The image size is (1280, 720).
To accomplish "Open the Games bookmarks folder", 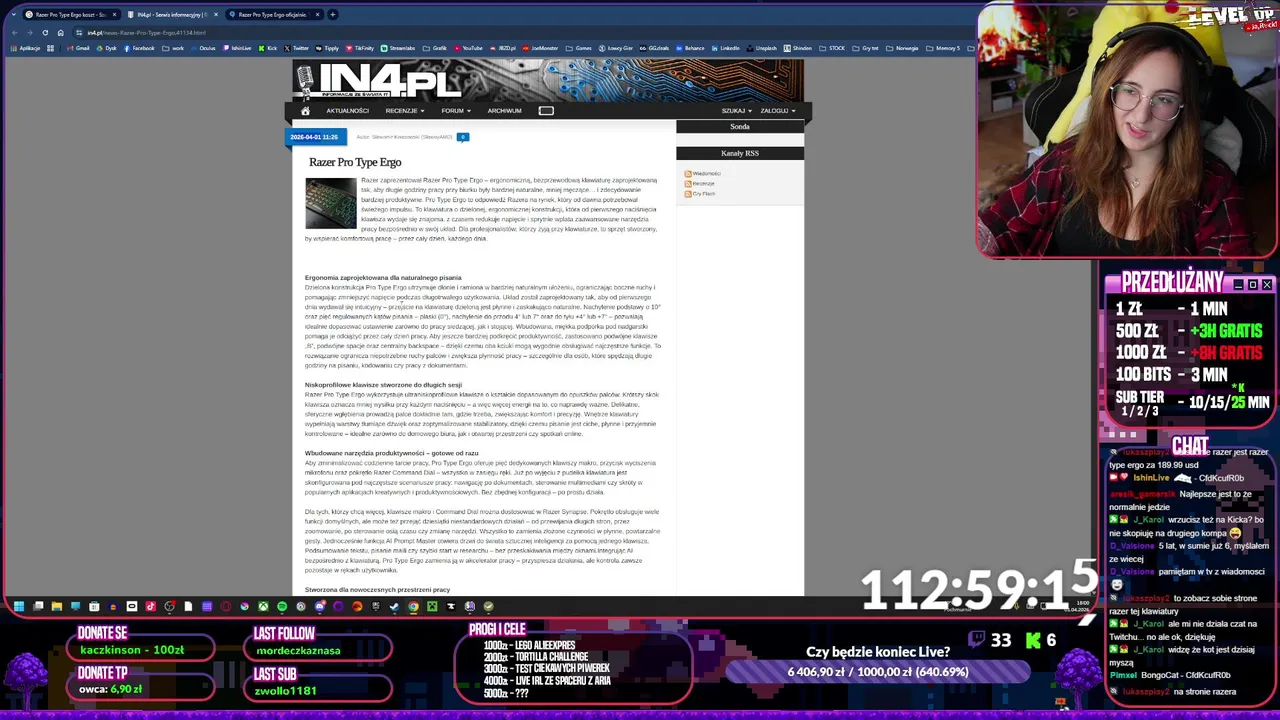I will pos(578,48).
